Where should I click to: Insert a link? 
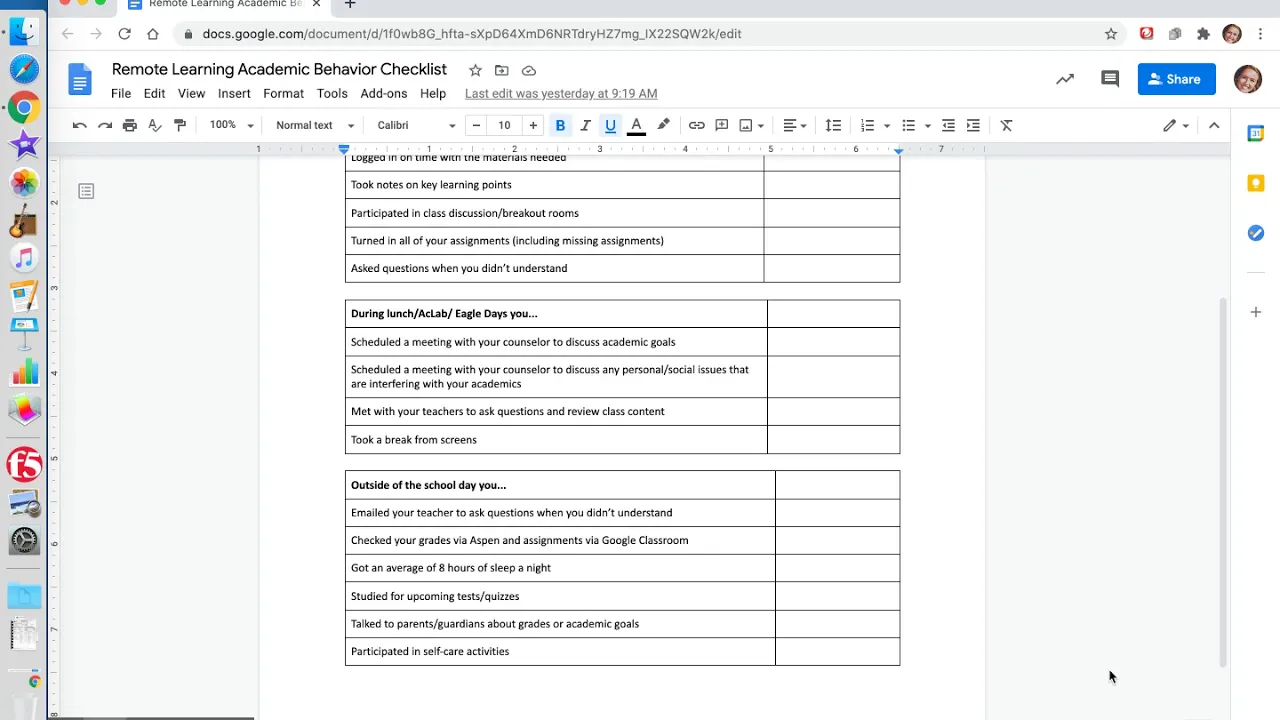click(x=697, y=125)
